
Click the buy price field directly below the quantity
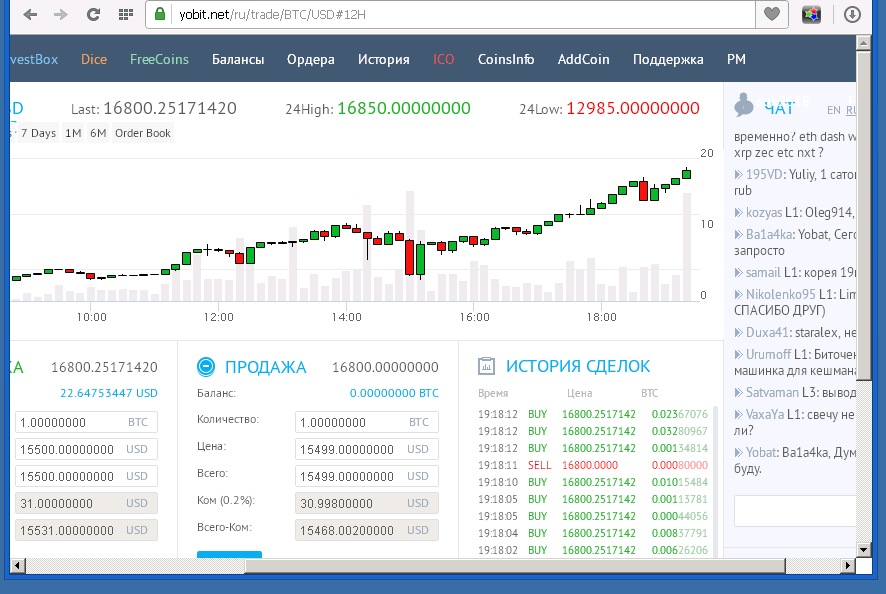[86, 449]
